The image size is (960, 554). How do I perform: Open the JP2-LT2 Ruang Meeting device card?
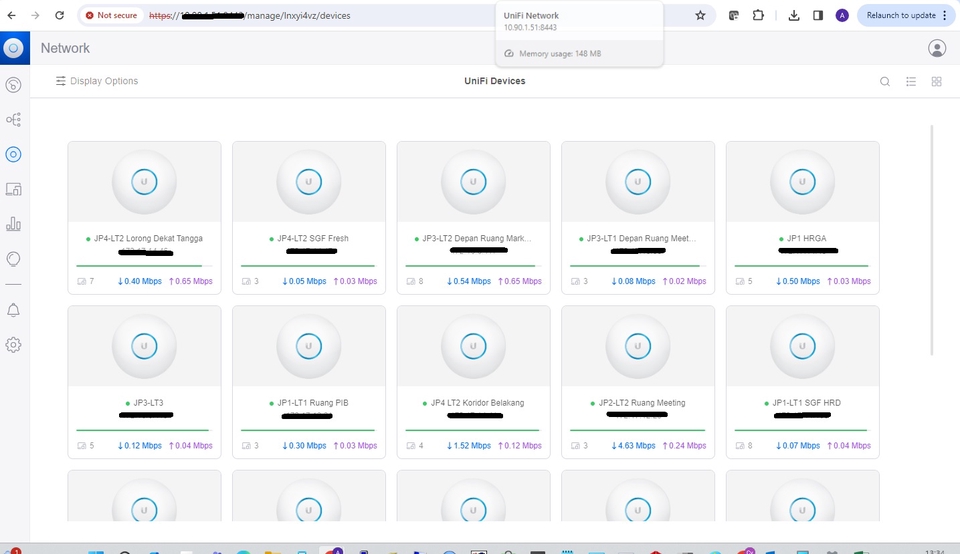(x=638, y=382)
